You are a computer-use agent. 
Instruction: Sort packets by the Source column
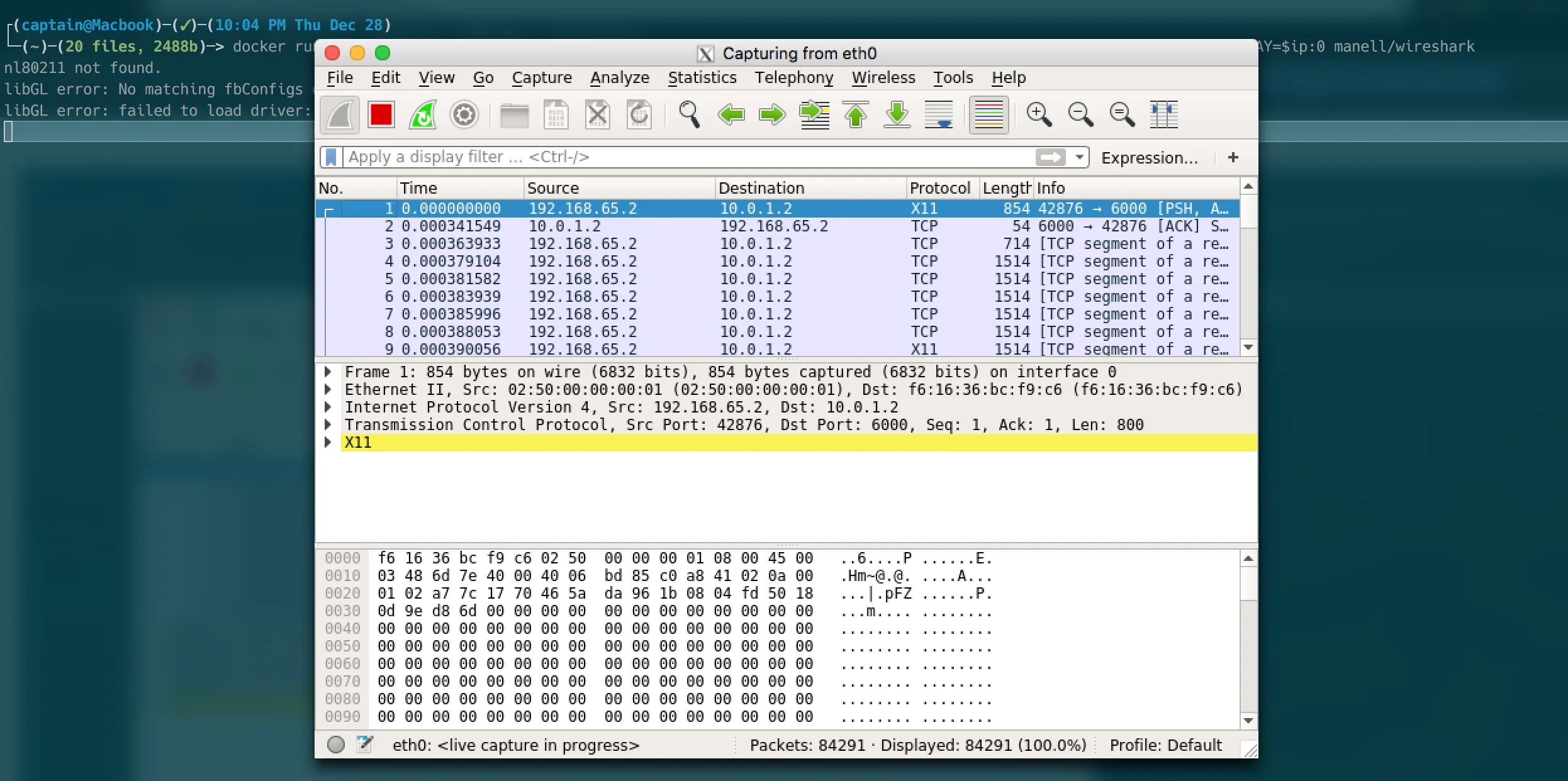(x=620, y=188)
